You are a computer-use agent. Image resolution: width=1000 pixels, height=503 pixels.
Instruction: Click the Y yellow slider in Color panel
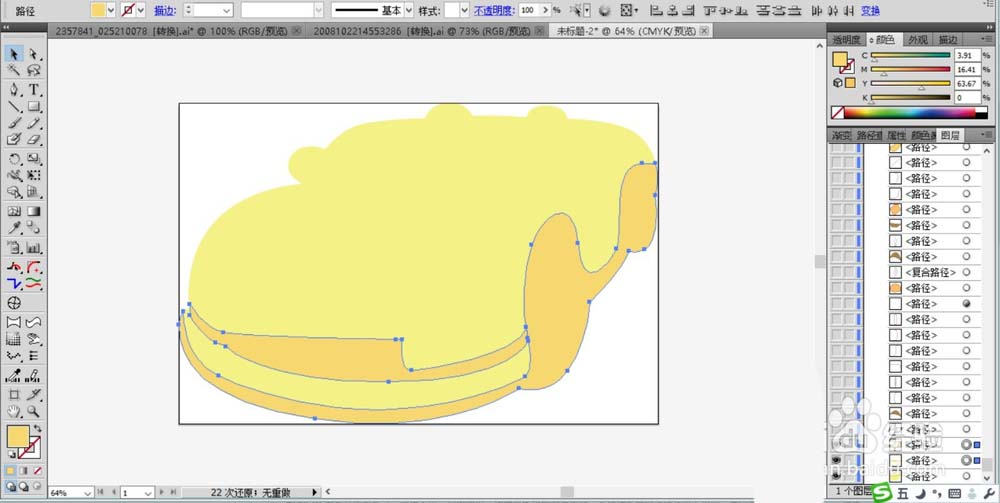point(910,84)
